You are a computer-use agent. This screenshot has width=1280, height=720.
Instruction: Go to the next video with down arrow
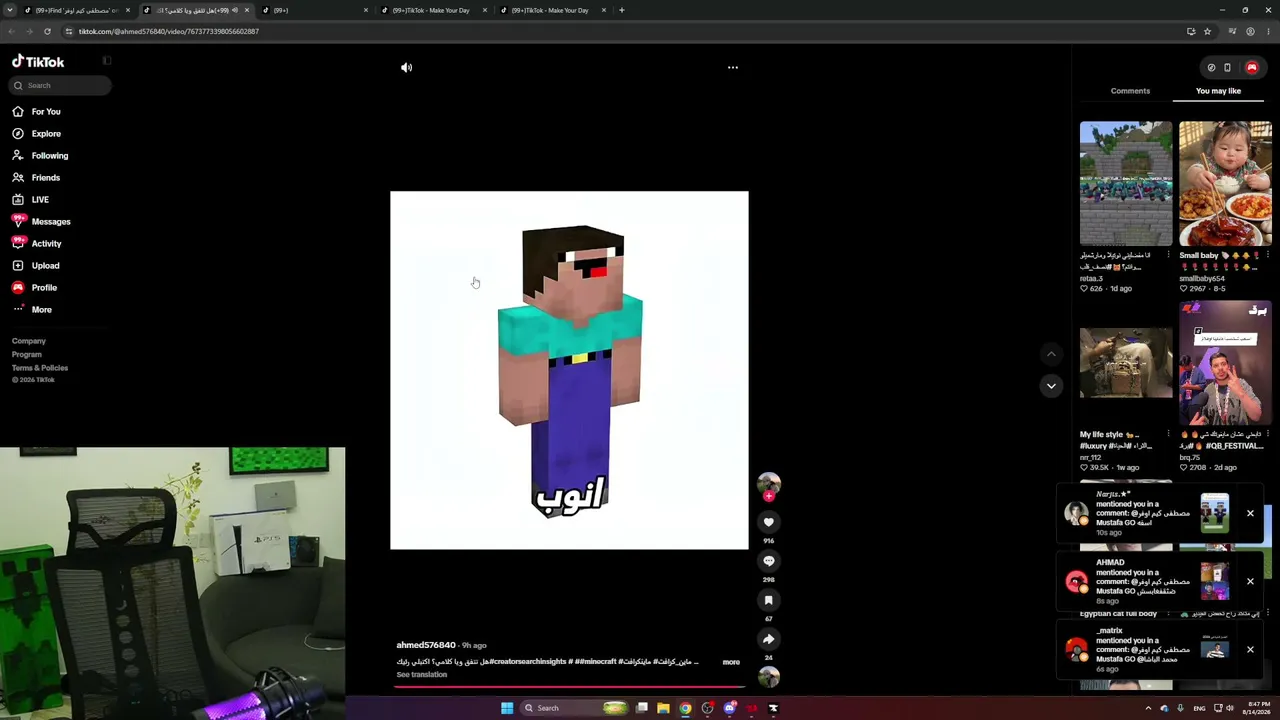1051,386
